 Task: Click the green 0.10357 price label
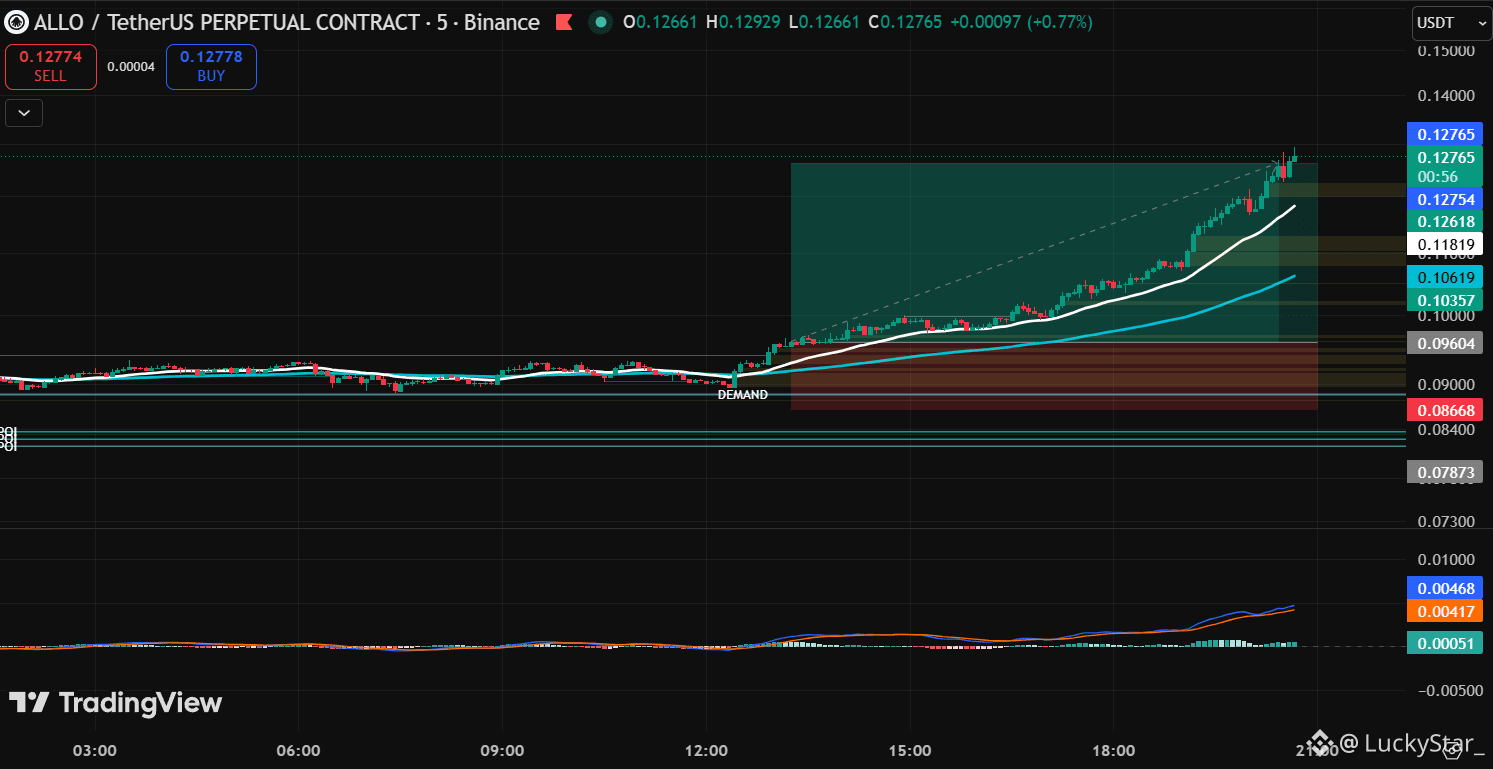(x=1446, y=300)
